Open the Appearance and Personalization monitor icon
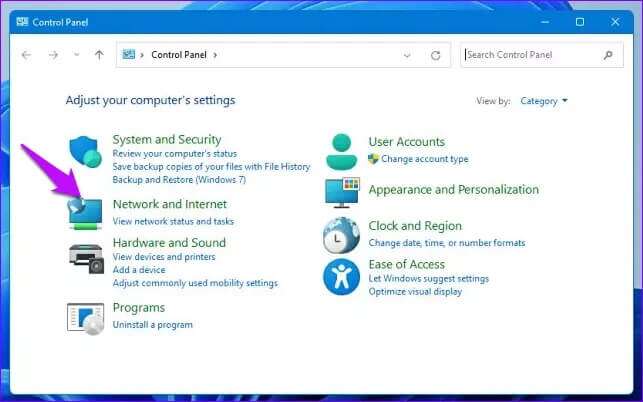 342,192
